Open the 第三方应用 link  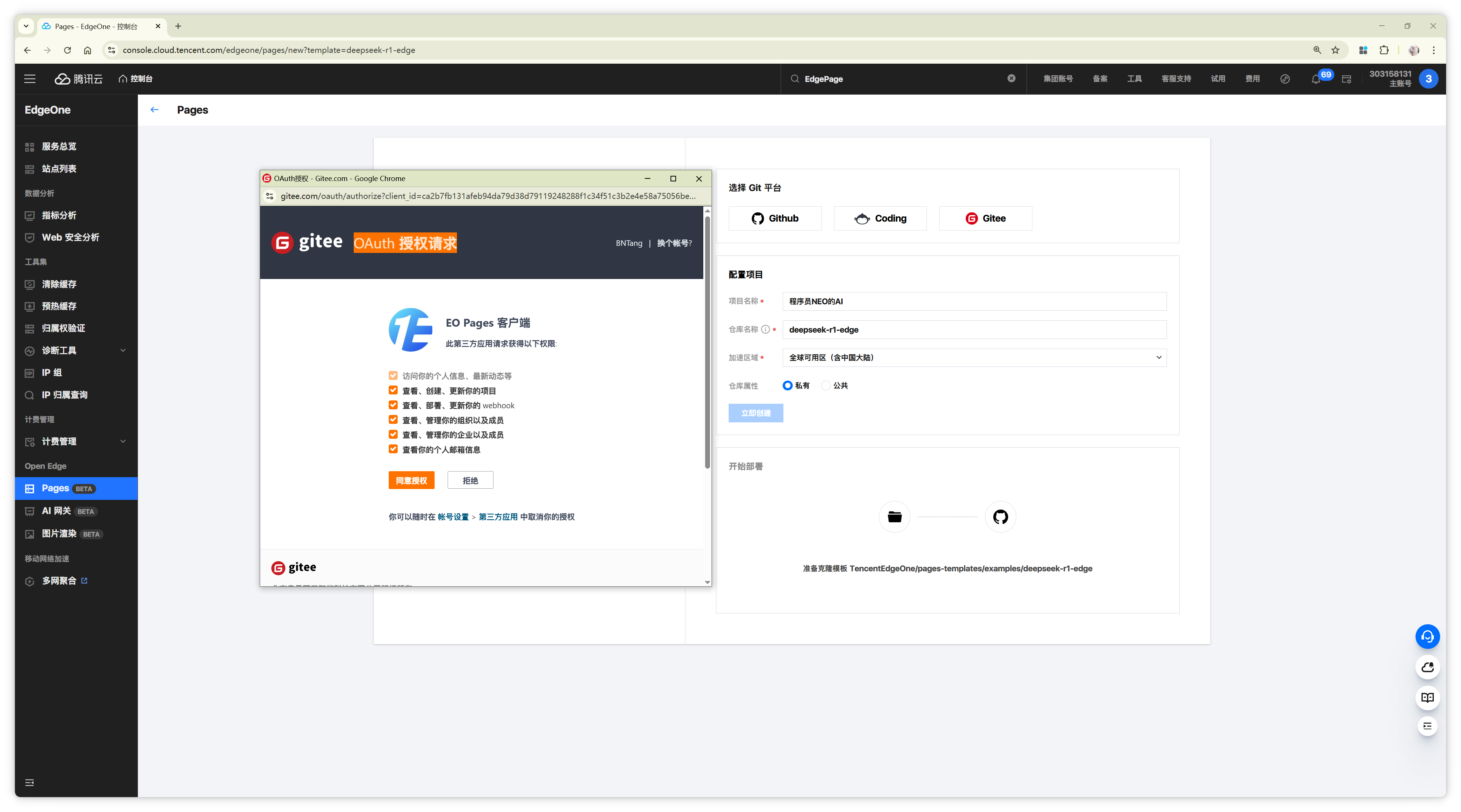coord(498,517)
